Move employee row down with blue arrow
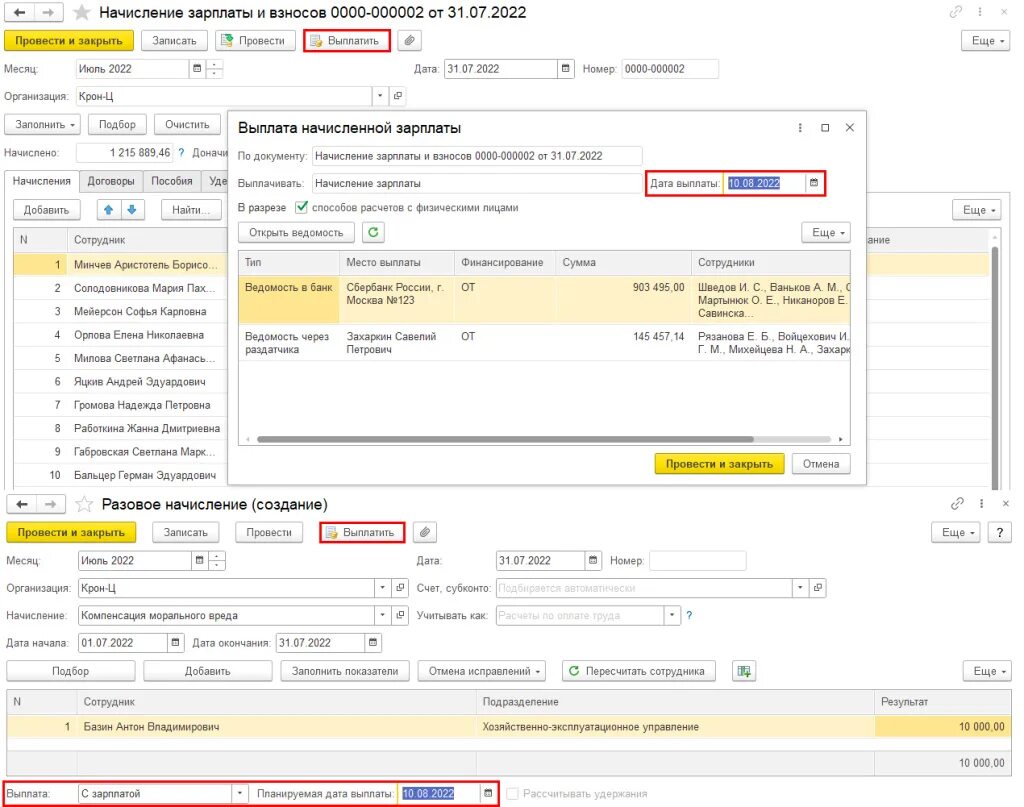 [x=132, y=210]
